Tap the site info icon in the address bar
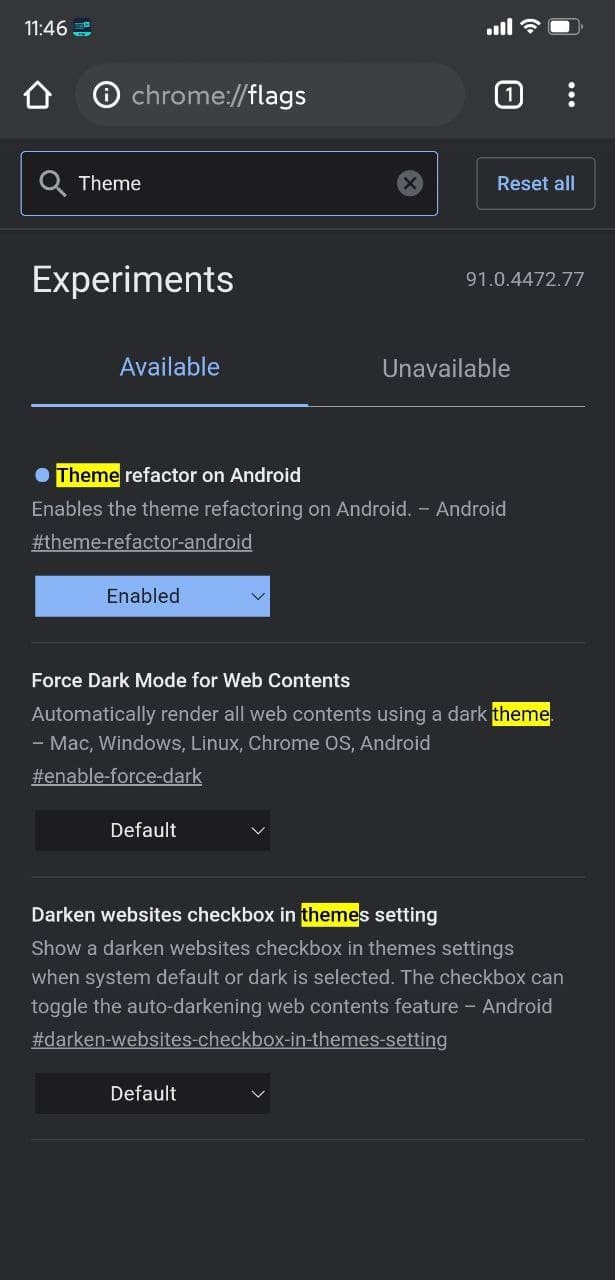The height and width of the screenshot is (1280, 615). (106, 96)
